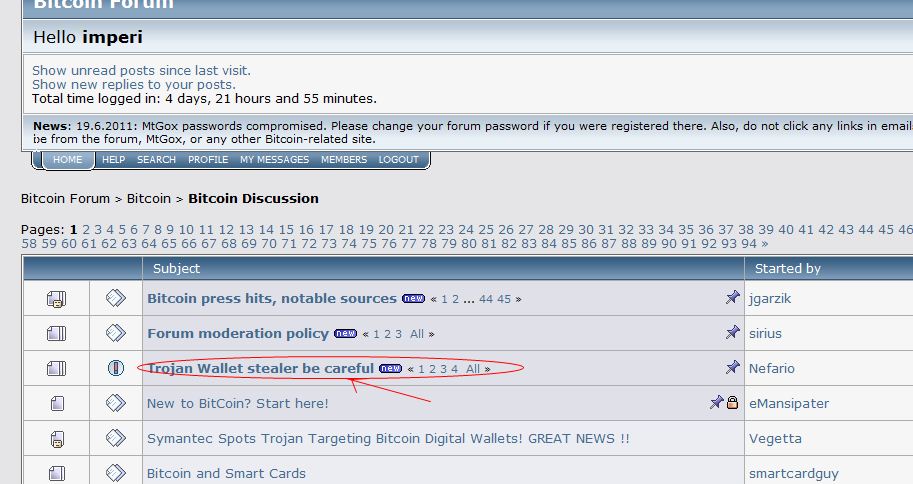Go to page 45 of Bitcoin press hits
Screen dimensions: 913x484
504,299
